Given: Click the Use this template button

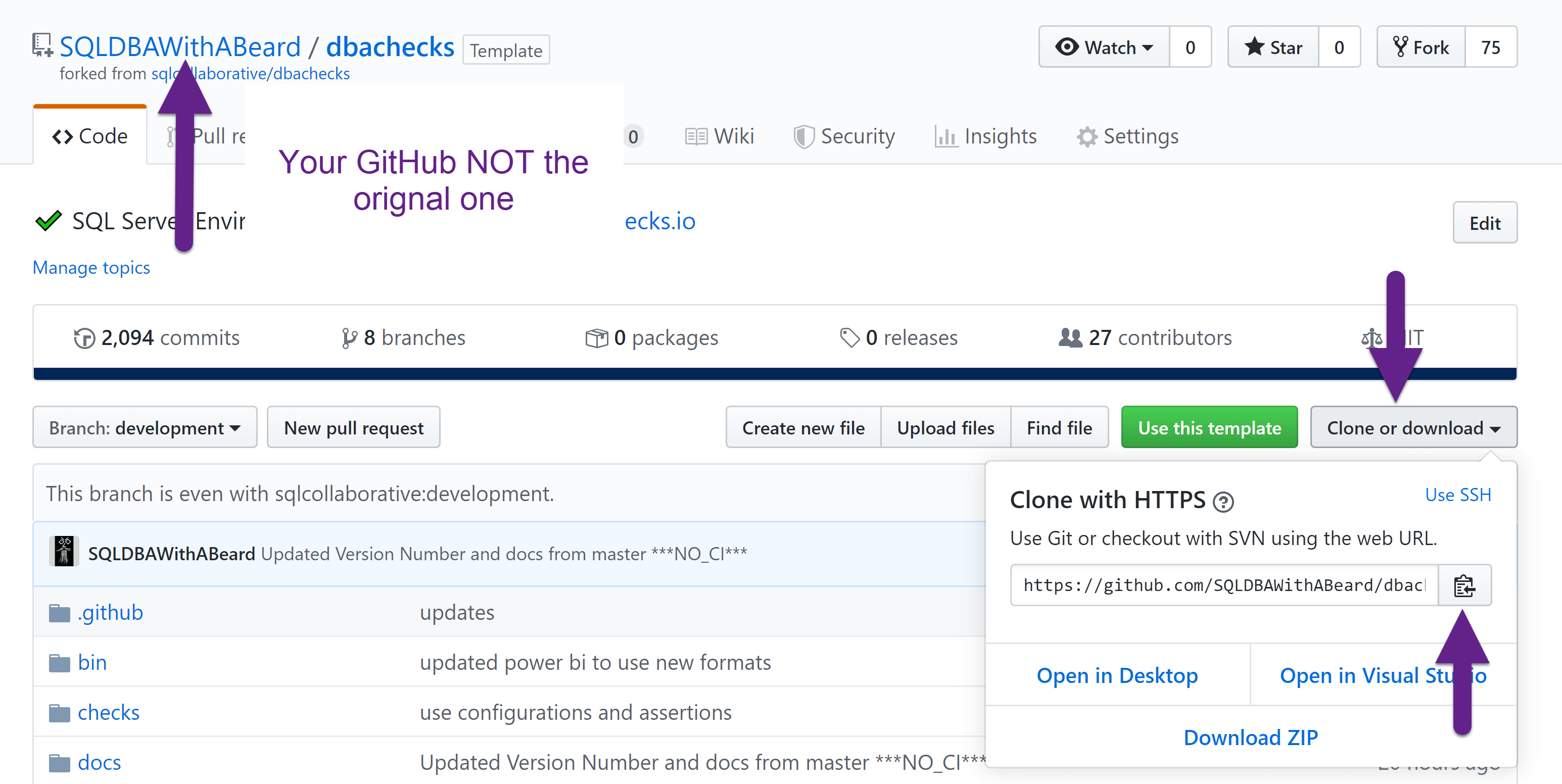Looking at the screenshot, I should pyautogui.click(x=1209, y=427).
